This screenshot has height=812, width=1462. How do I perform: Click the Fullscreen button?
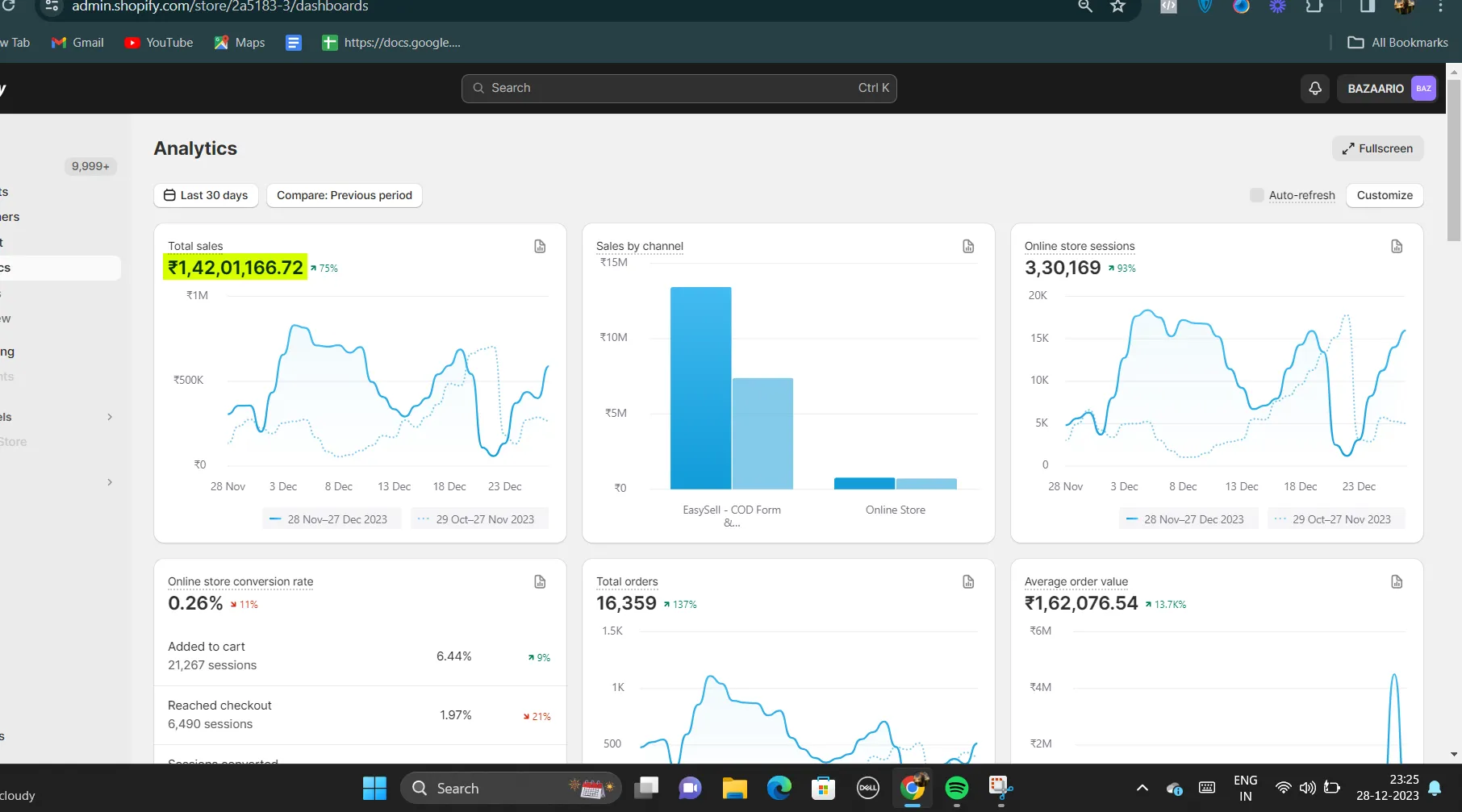[1377, 148]
